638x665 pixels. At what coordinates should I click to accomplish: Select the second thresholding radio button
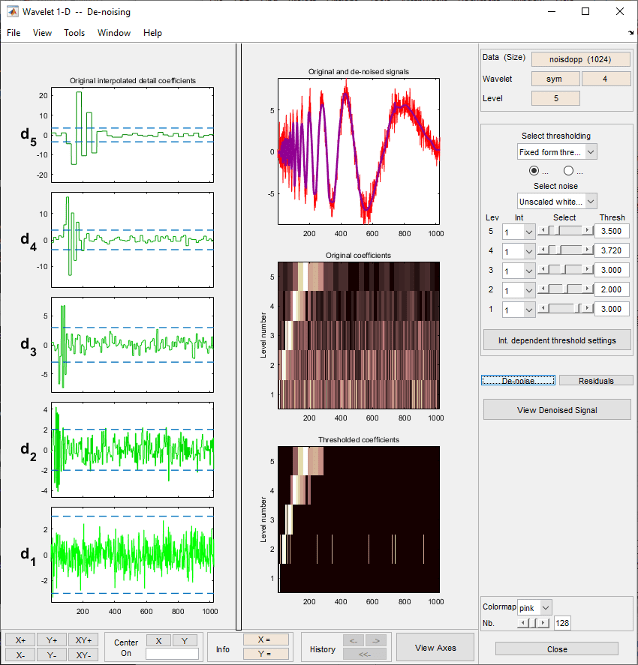click(567, 171)
